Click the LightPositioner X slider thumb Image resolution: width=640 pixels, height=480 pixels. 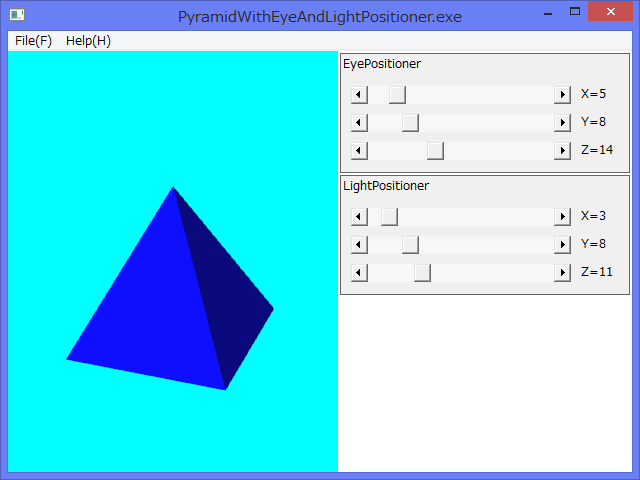point(389,217)
